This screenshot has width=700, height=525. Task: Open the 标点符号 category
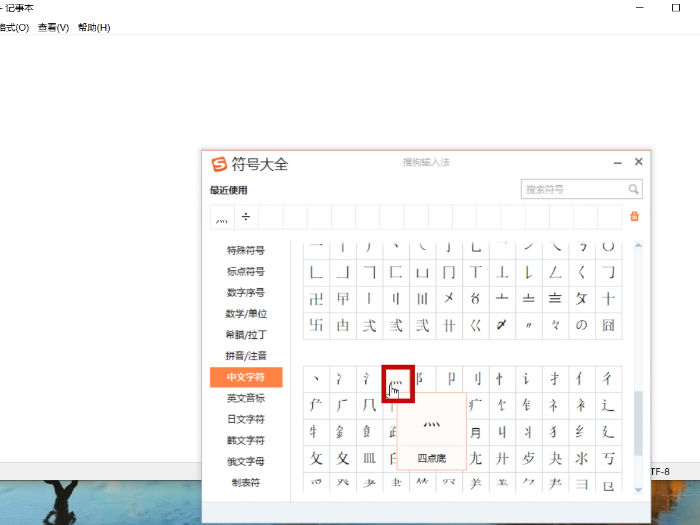pyautogui.click(x=246, y=271)
